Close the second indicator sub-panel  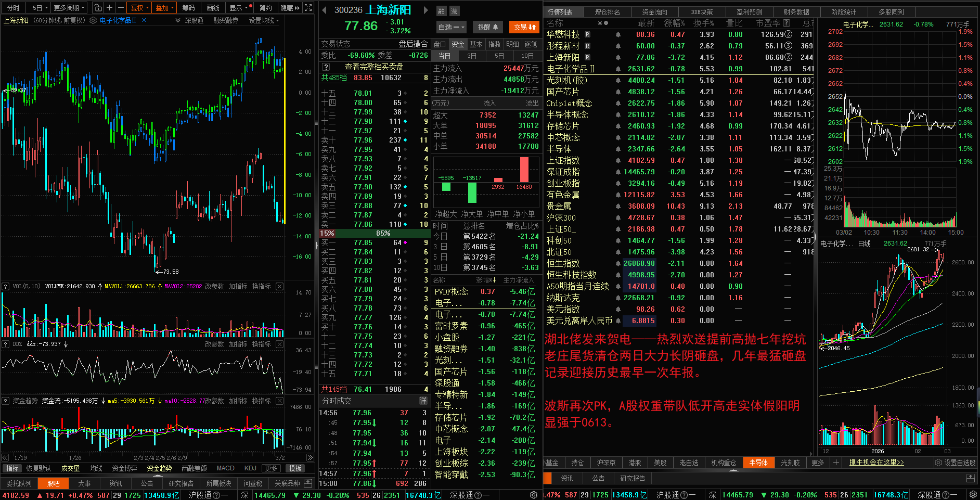pos(279,344)
